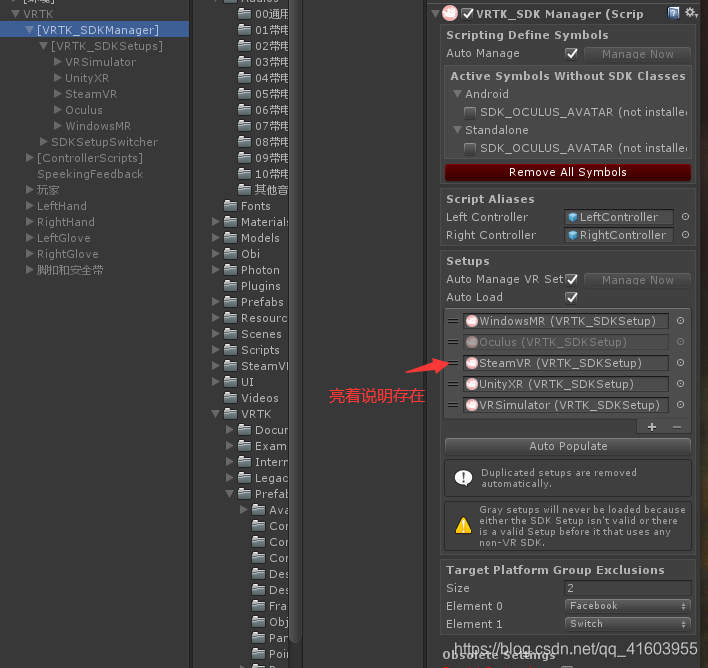Image resolution: width=708 pixels, height=668 pixels.
Task: Select the Photon folder icon
Action: click(230, 270)
